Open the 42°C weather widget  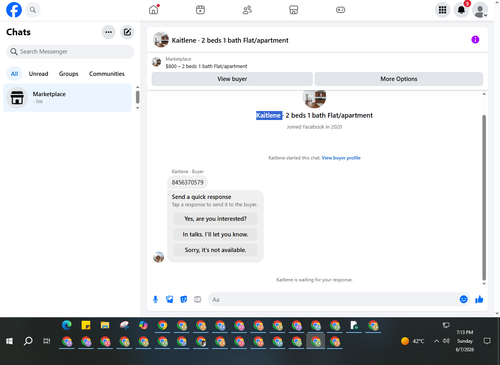click(413, 341)
